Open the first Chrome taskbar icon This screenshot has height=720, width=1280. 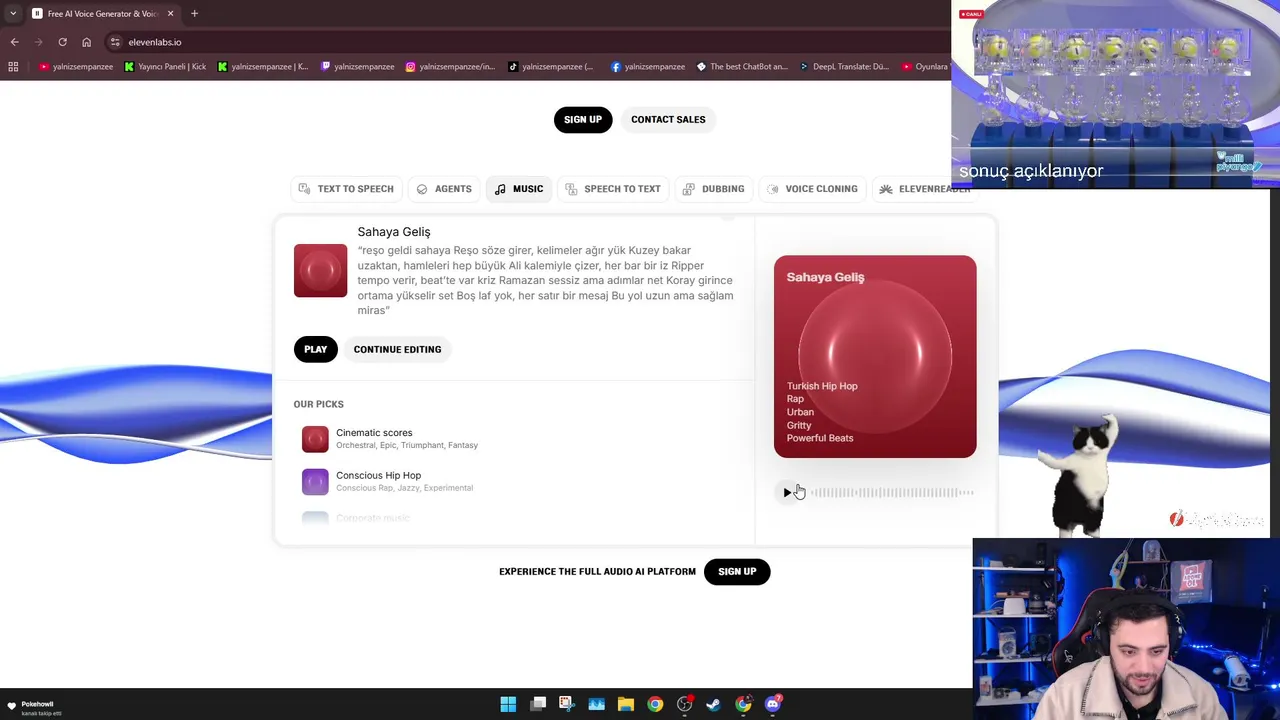(655, 704)
